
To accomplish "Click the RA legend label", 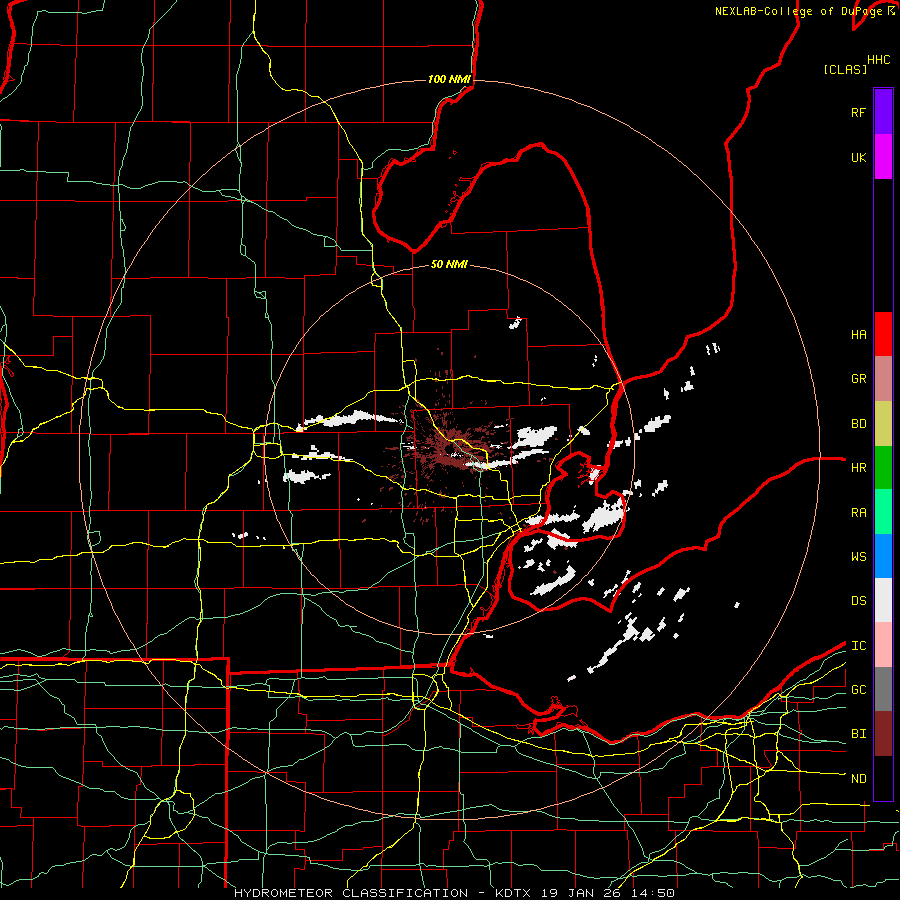I will (x=859, y=513).
